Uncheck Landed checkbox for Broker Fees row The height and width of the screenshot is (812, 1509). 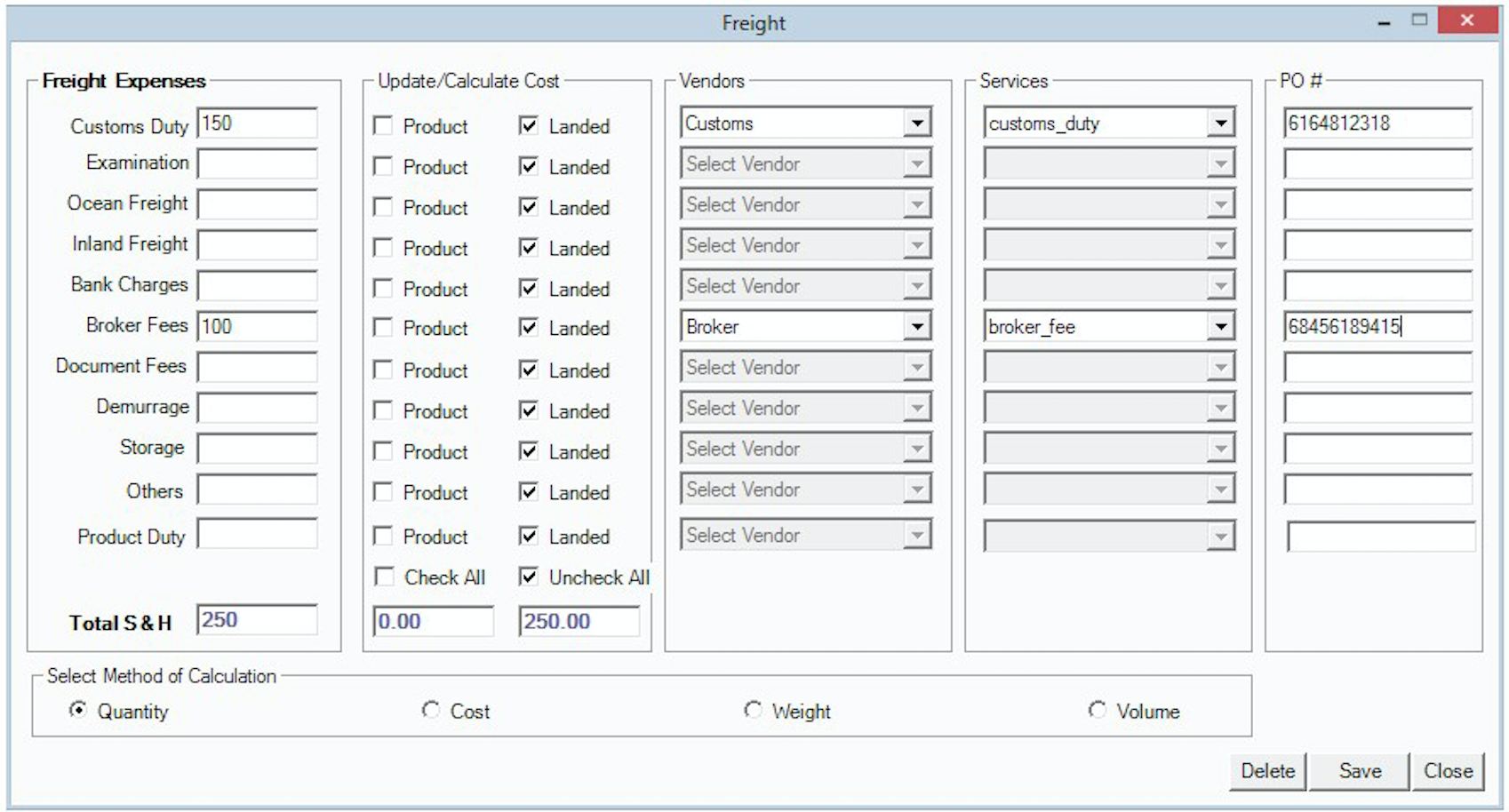tap(529, 328)
